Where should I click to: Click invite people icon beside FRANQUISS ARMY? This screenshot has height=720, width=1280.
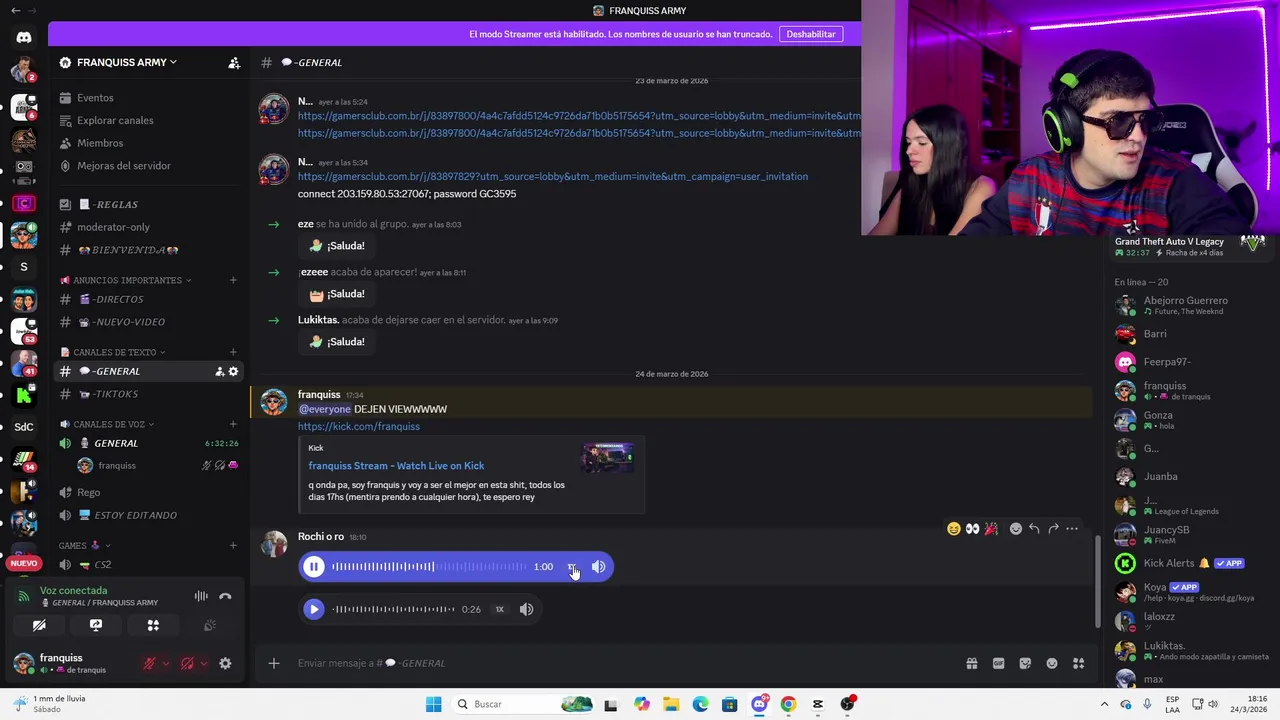tap(234, 62)
